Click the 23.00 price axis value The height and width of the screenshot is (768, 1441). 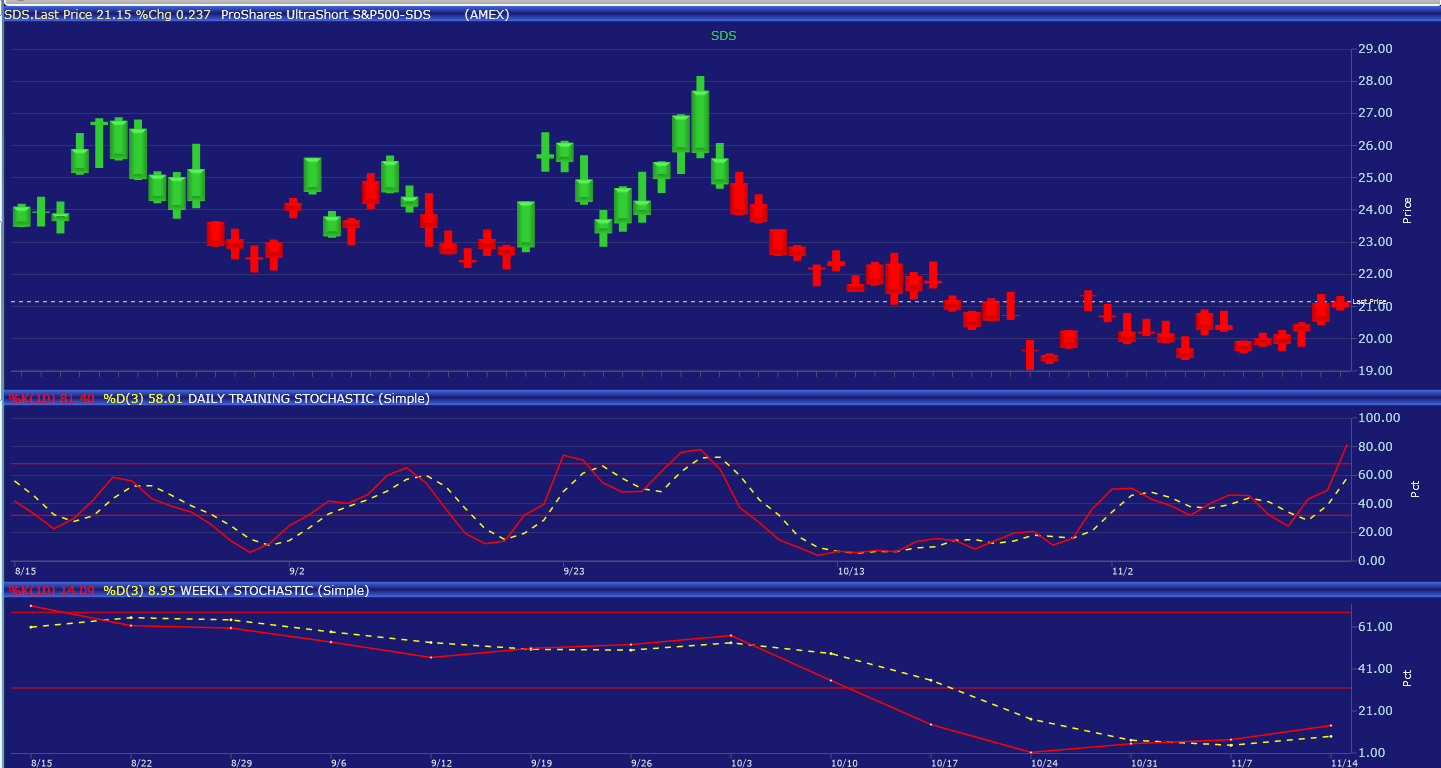tap(1375, 242)
